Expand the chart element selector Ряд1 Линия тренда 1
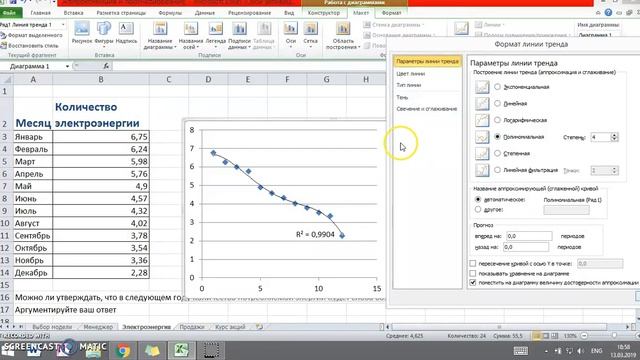This screenshot has height=360, width=640. [63, 25]
